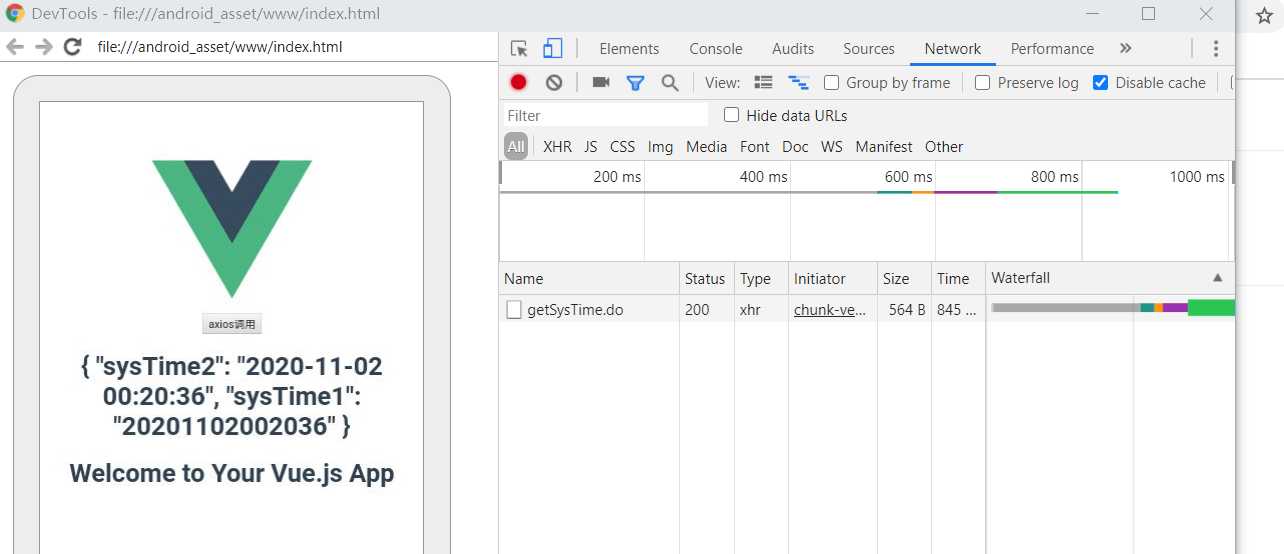The height and width of the screenshot is (554, 1284).
Task: Enable Preserve log checkbox
Action: point(982,83)
